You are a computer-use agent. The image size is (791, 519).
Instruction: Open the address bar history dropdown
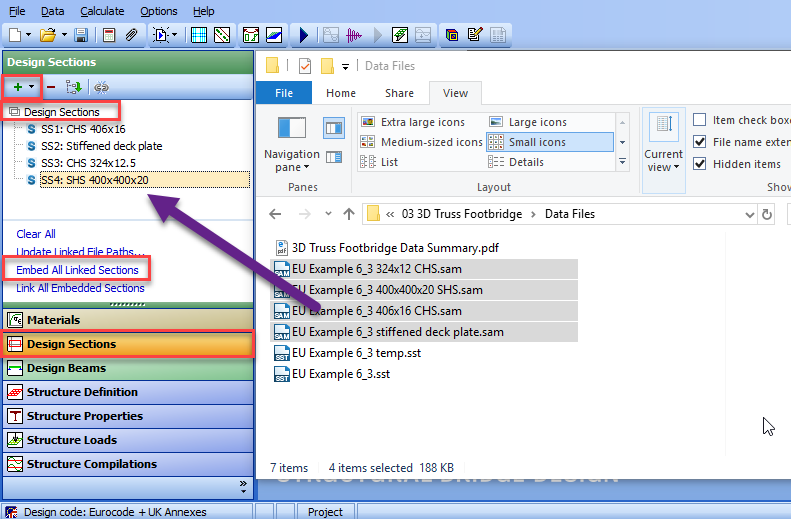pyautogui.click(x=750, y=214)
